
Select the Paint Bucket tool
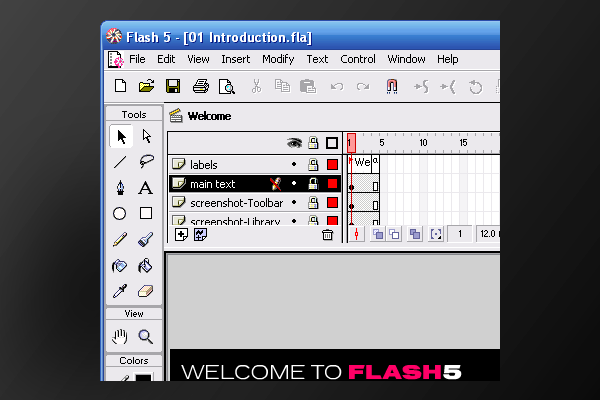coord(145,266)
